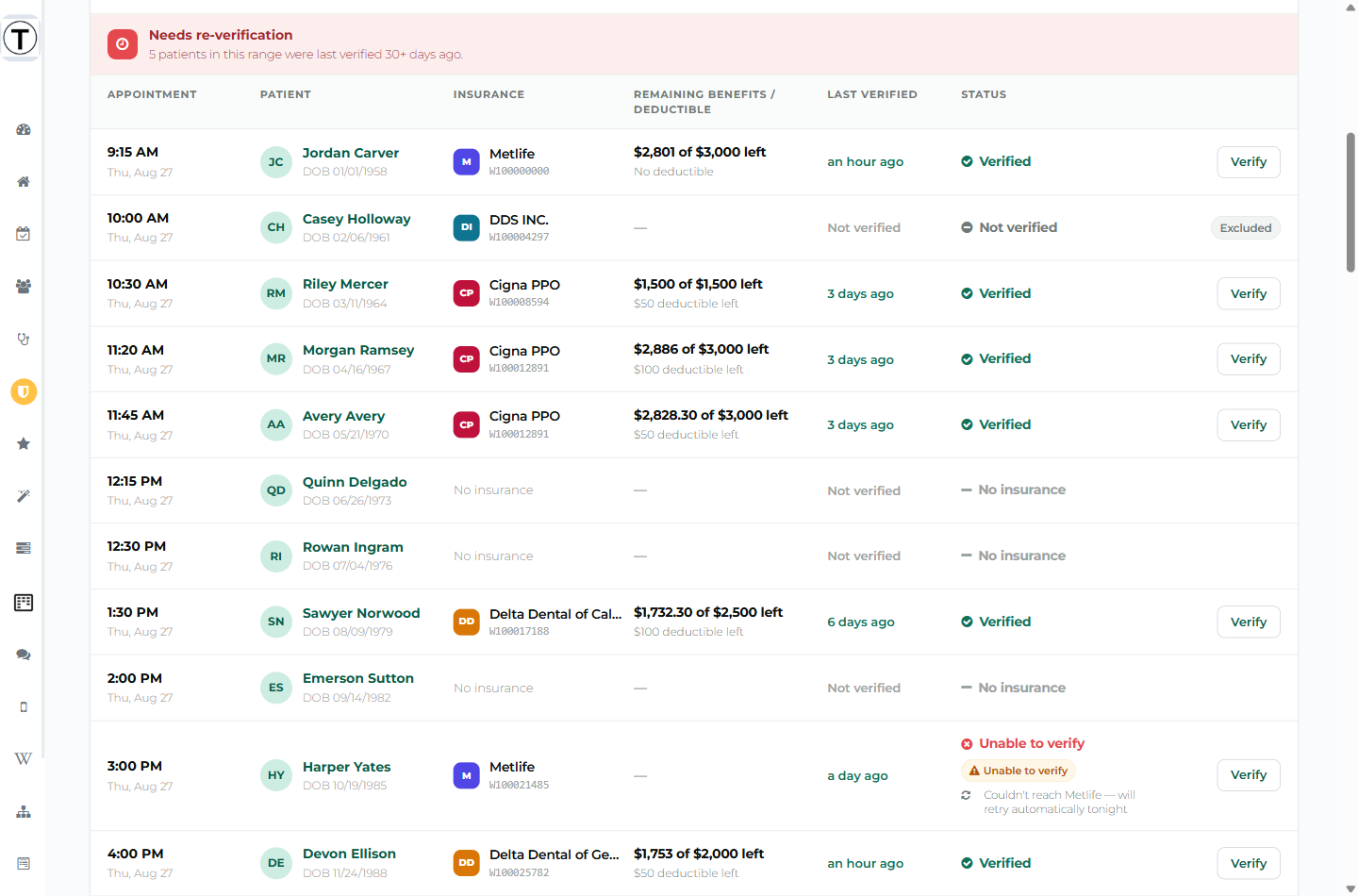Open the calendar icon in sidebar
The height and width of the screenshot is (896, 1358).
pyautogui.click(x=24, y=234)
